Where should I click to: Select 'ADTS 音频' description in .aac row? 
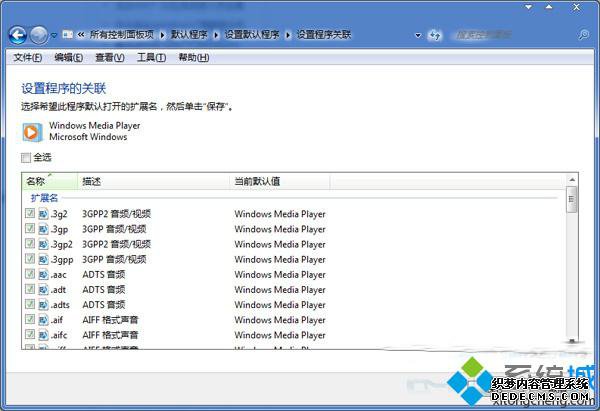point(104,274)
